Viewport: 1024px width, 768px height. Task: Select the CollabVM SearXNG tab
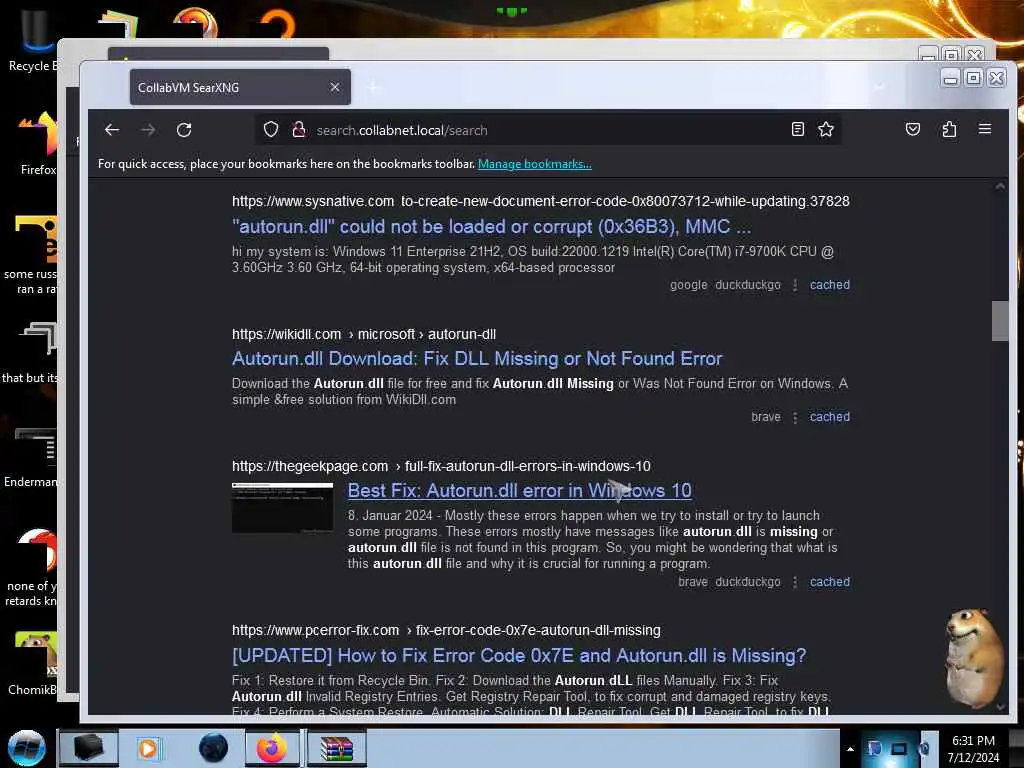pyautogui.click(x=240, y=87)
